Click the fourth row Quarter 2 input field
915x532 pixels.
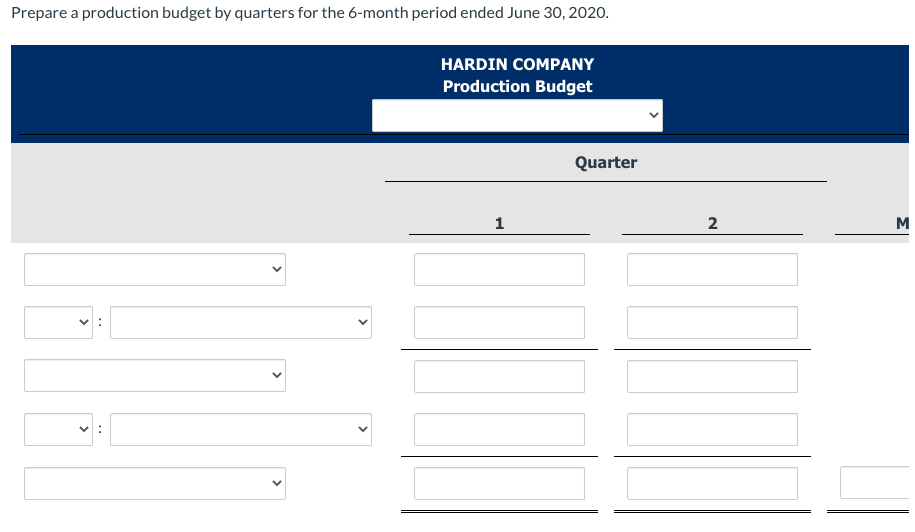(x=712, y=429)
